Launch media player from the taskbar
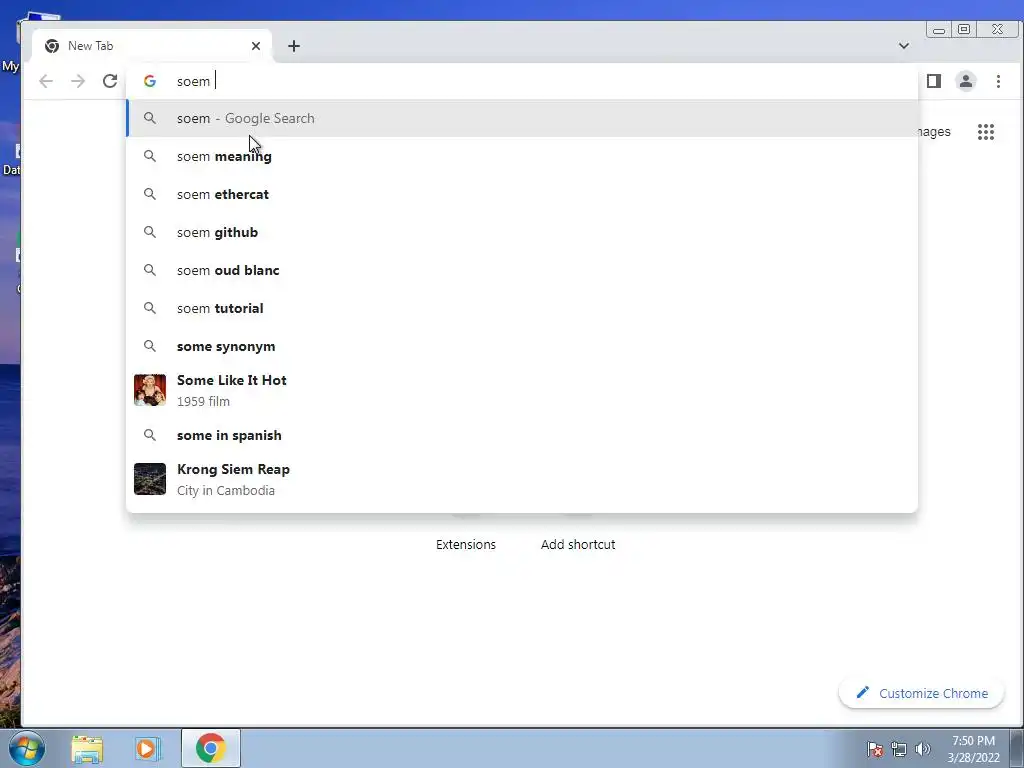The image size is (1024, 768). coord(148,749)
